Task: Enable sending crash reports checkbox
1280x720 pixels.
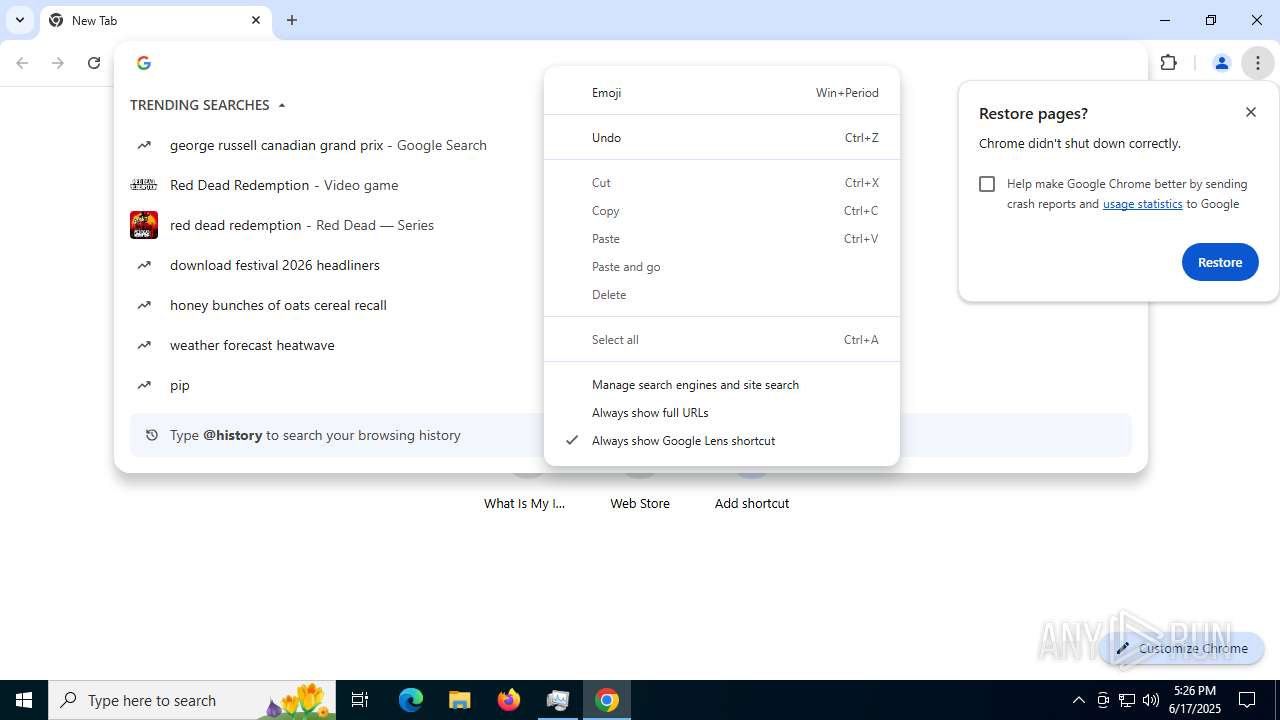Action: point(987,184)
